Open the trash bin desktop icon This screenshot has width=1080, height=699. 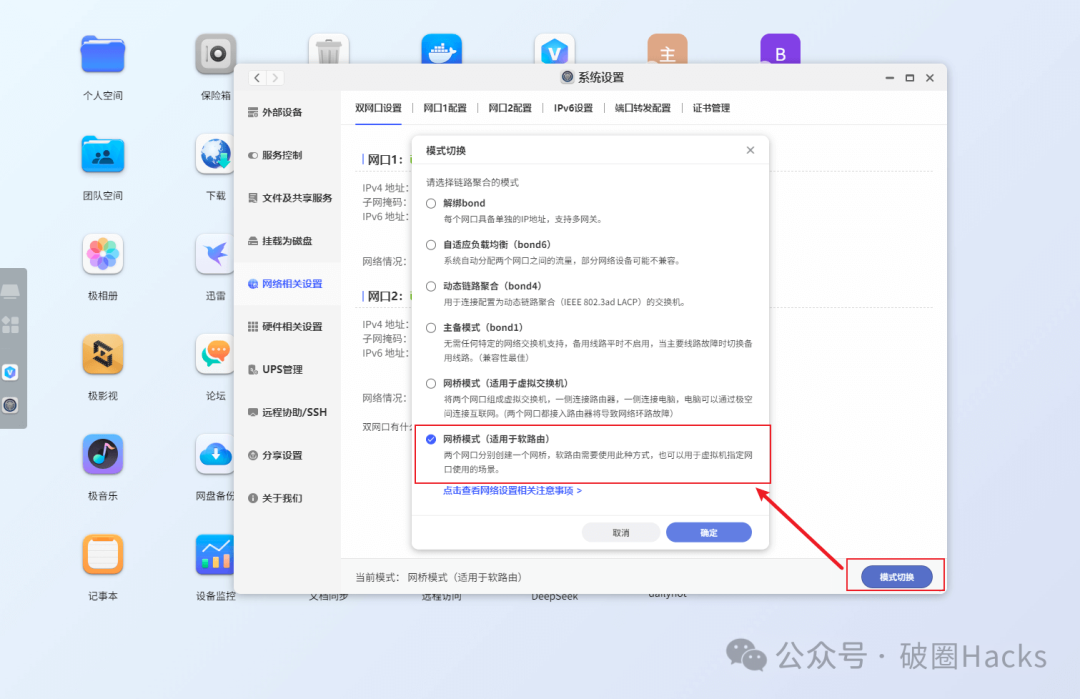(x=329, y=49)
